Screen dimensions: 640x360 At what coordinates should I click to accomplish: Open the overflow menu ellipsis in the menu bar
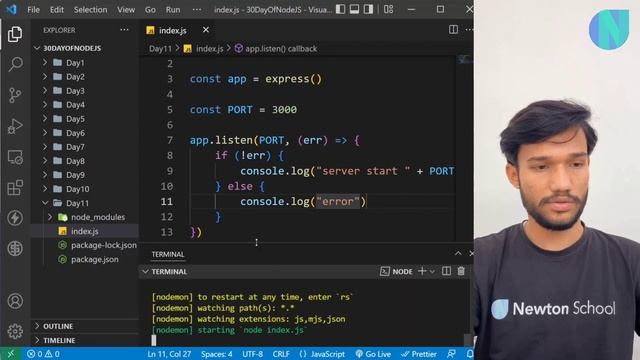coord(197,9)
